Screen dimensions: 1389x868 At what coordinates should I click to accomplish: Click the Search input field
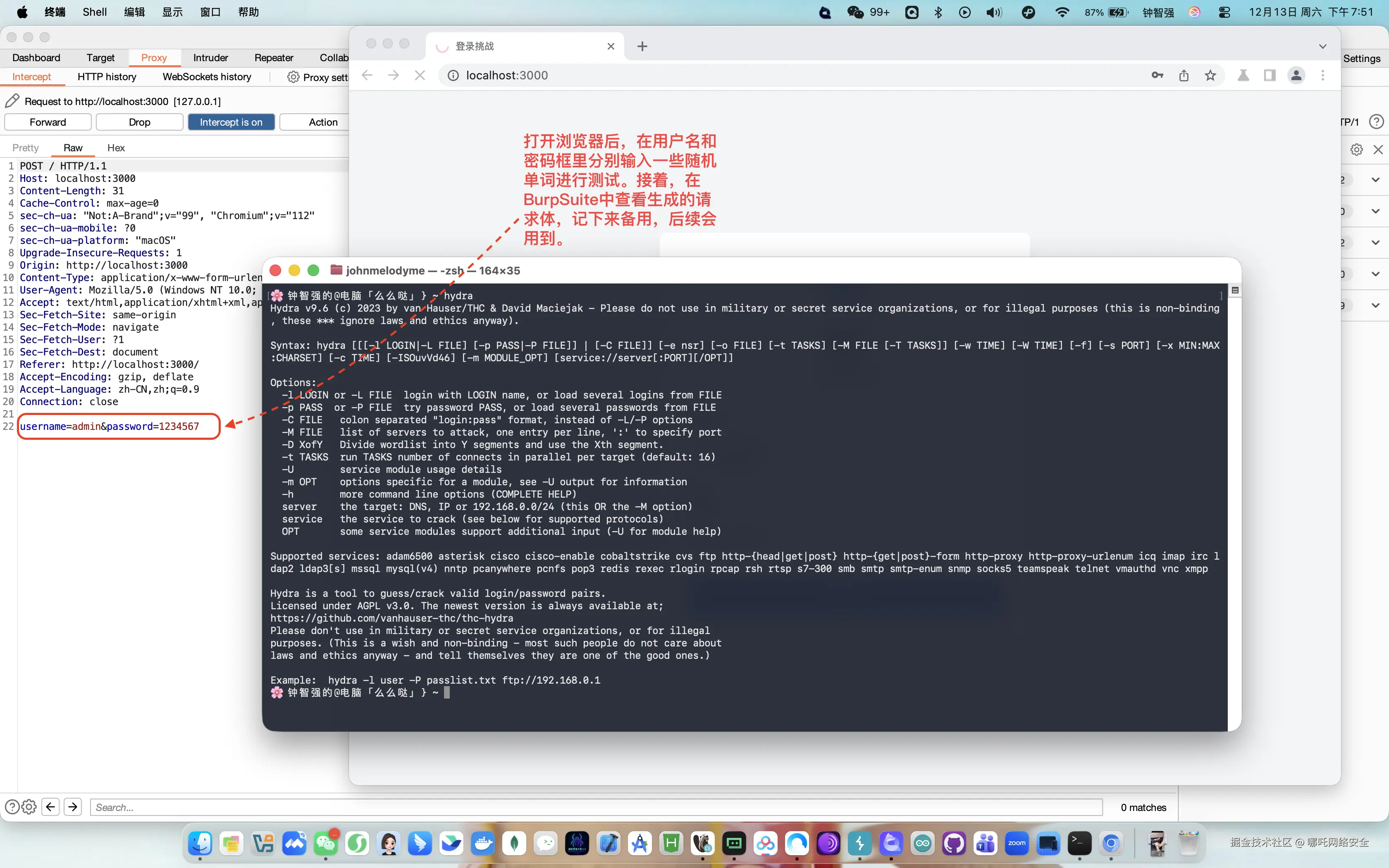(x=595, y=806)
